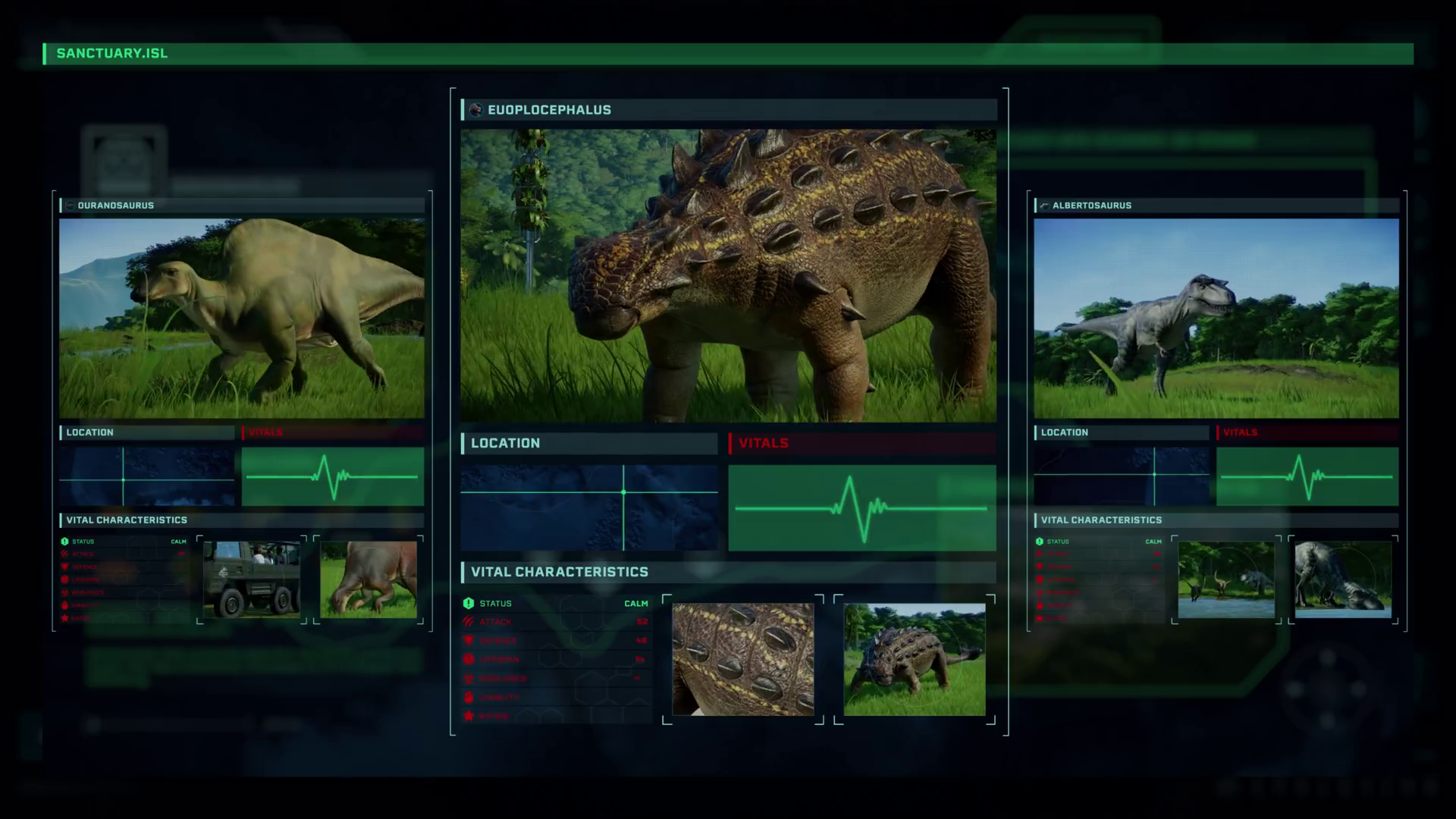The height and width of the screenshot is (819, 1456).
Task: Click Euoplocephalus Defence shield icon
Action: 468,641
